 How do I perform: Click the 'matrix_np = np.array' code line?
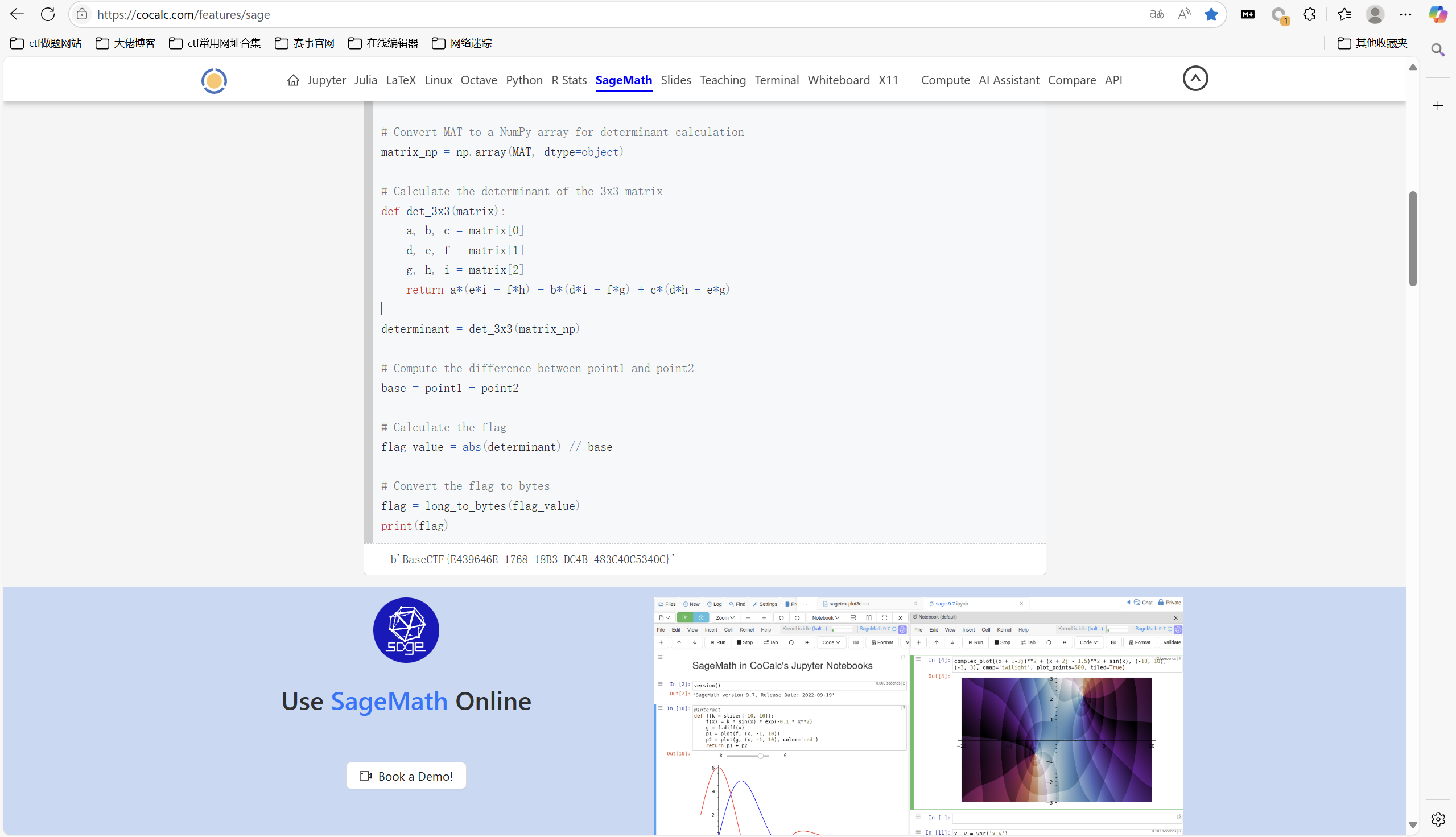click(502, 152)
